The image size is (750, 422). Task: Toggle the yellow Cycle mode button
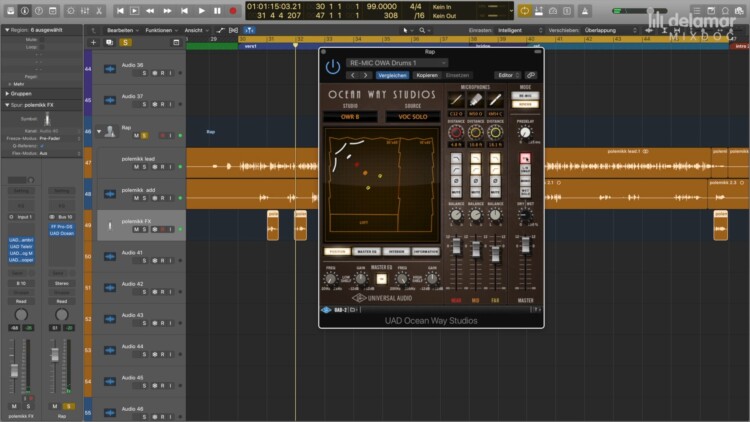click(525, 11)
